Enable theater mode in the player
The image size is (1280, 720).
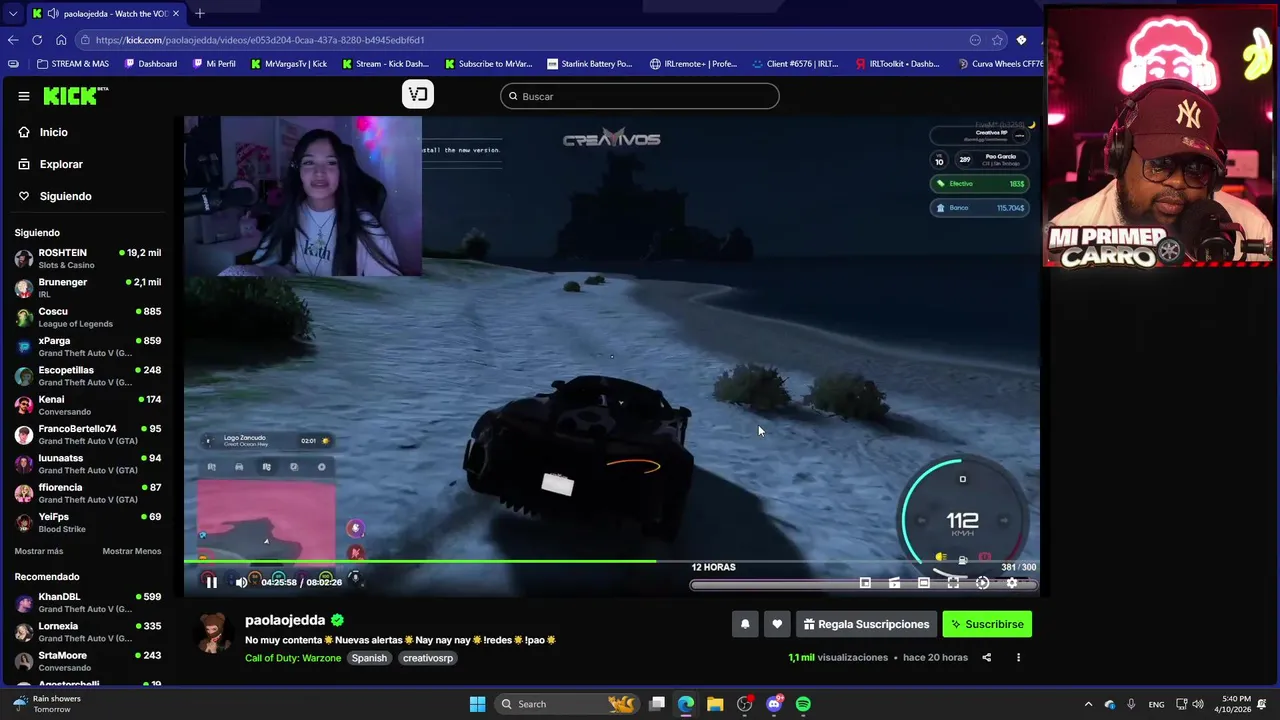click(924, 583)
